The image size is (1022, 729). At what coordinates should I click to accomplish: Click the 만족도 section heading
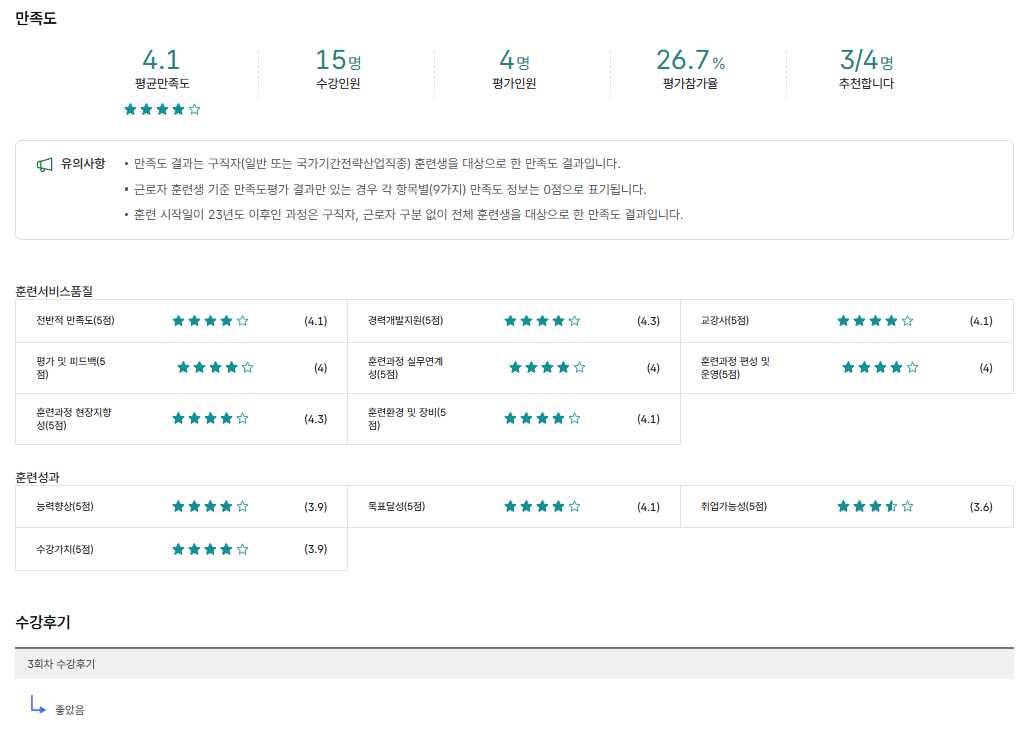point(36,18)
